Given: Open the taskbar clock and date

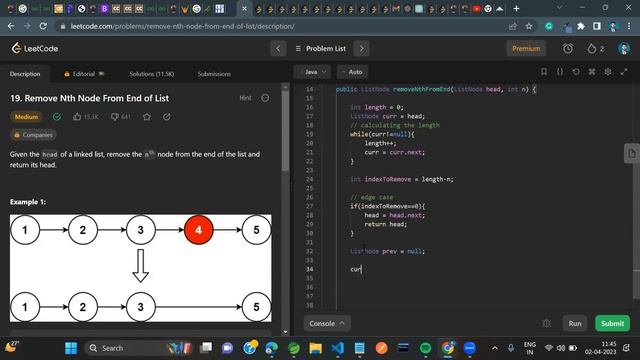Looking at the screenshot, I should [x=601, y=348].
